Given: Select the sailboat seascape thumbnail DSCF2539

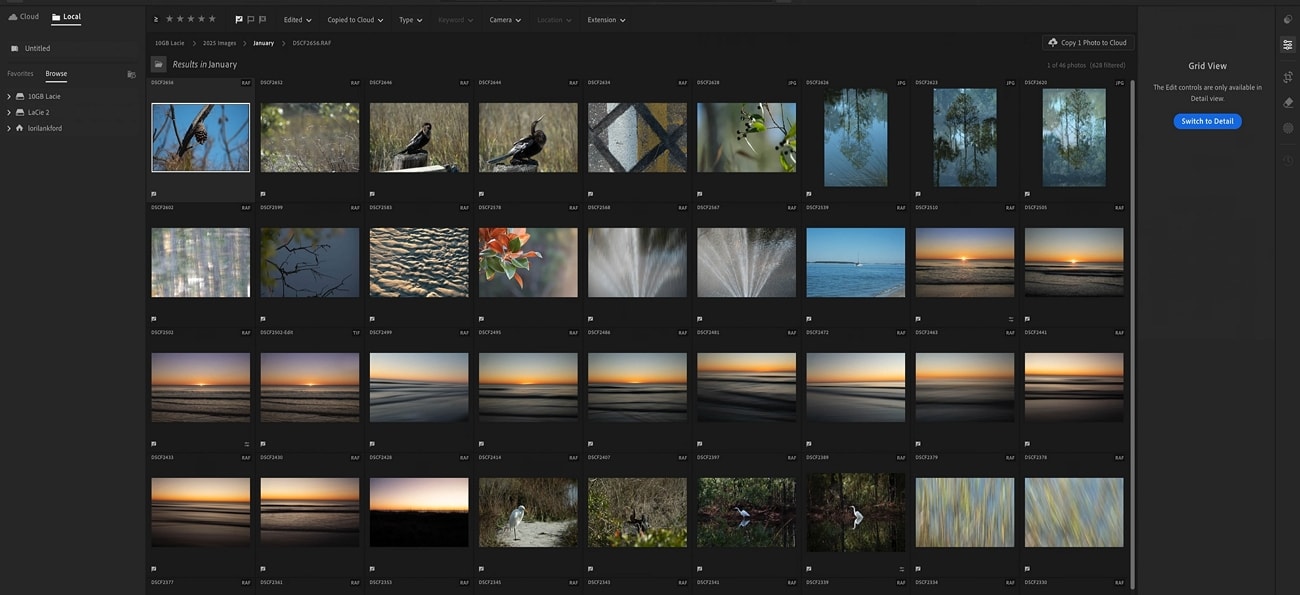Looking at the screenshot, I should pos(855,262).
